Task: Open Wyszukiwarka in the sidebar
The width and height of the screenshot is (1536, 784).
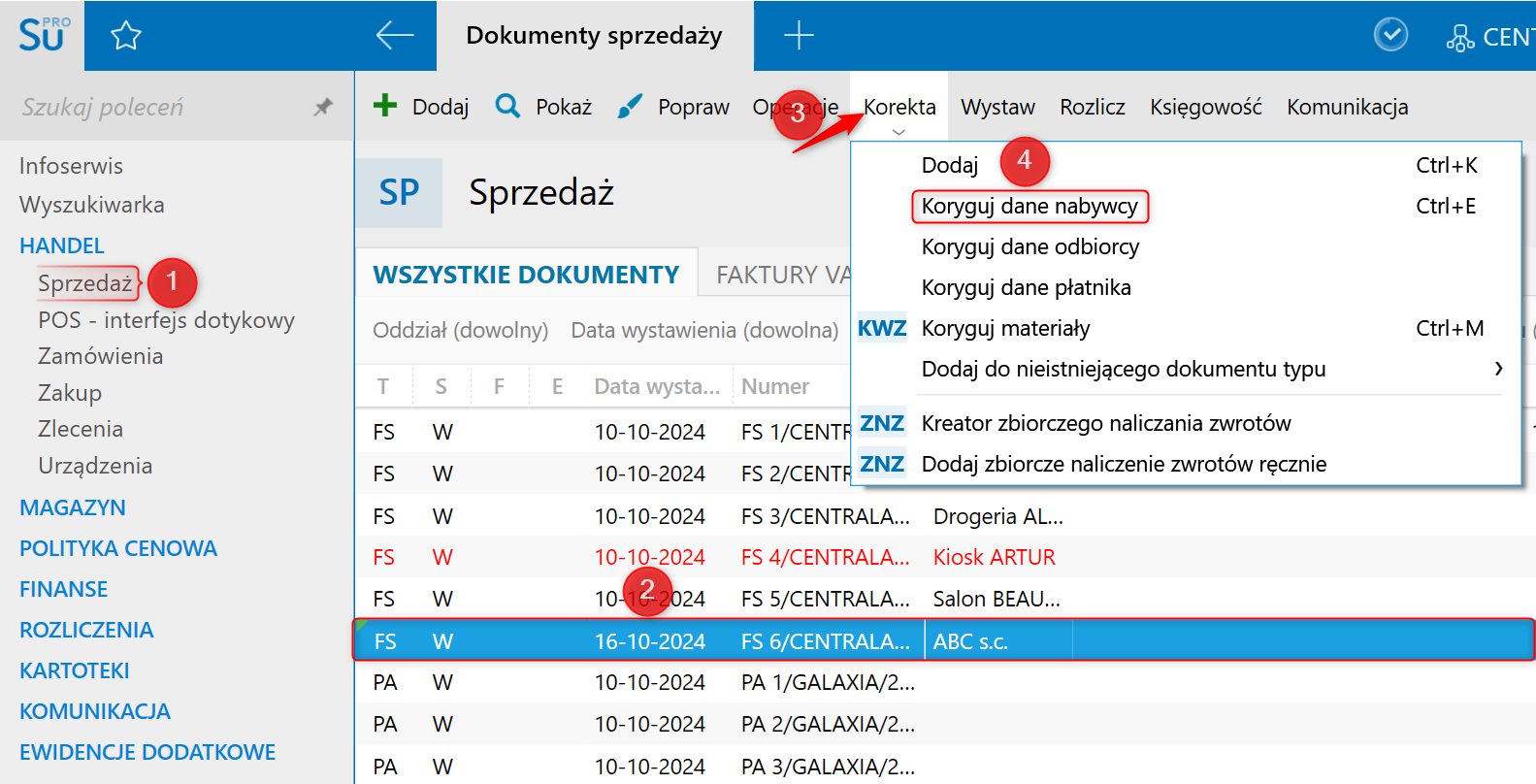Action: tap(92, 205)
